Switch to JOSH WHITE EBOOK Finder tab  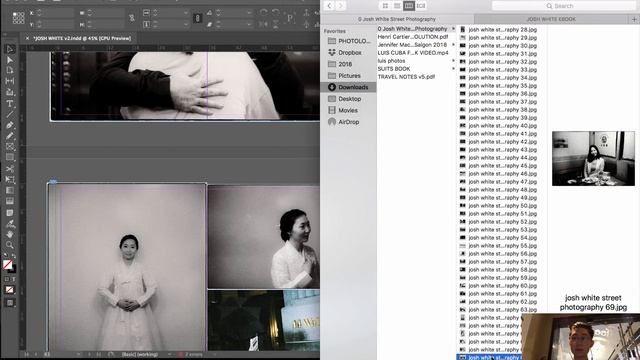(x=551, y=19)
